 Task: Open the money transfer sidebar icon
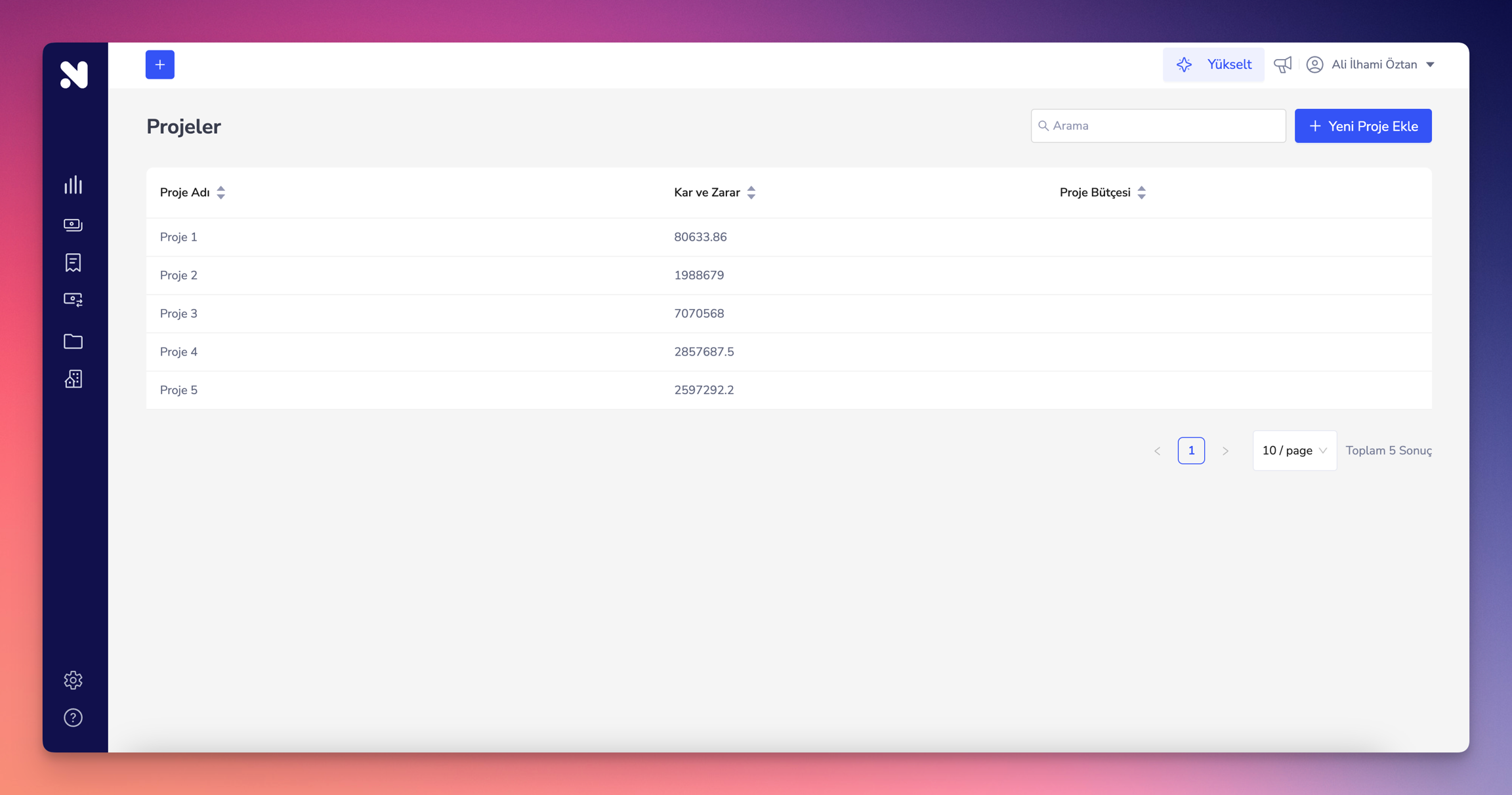[73, 300]
